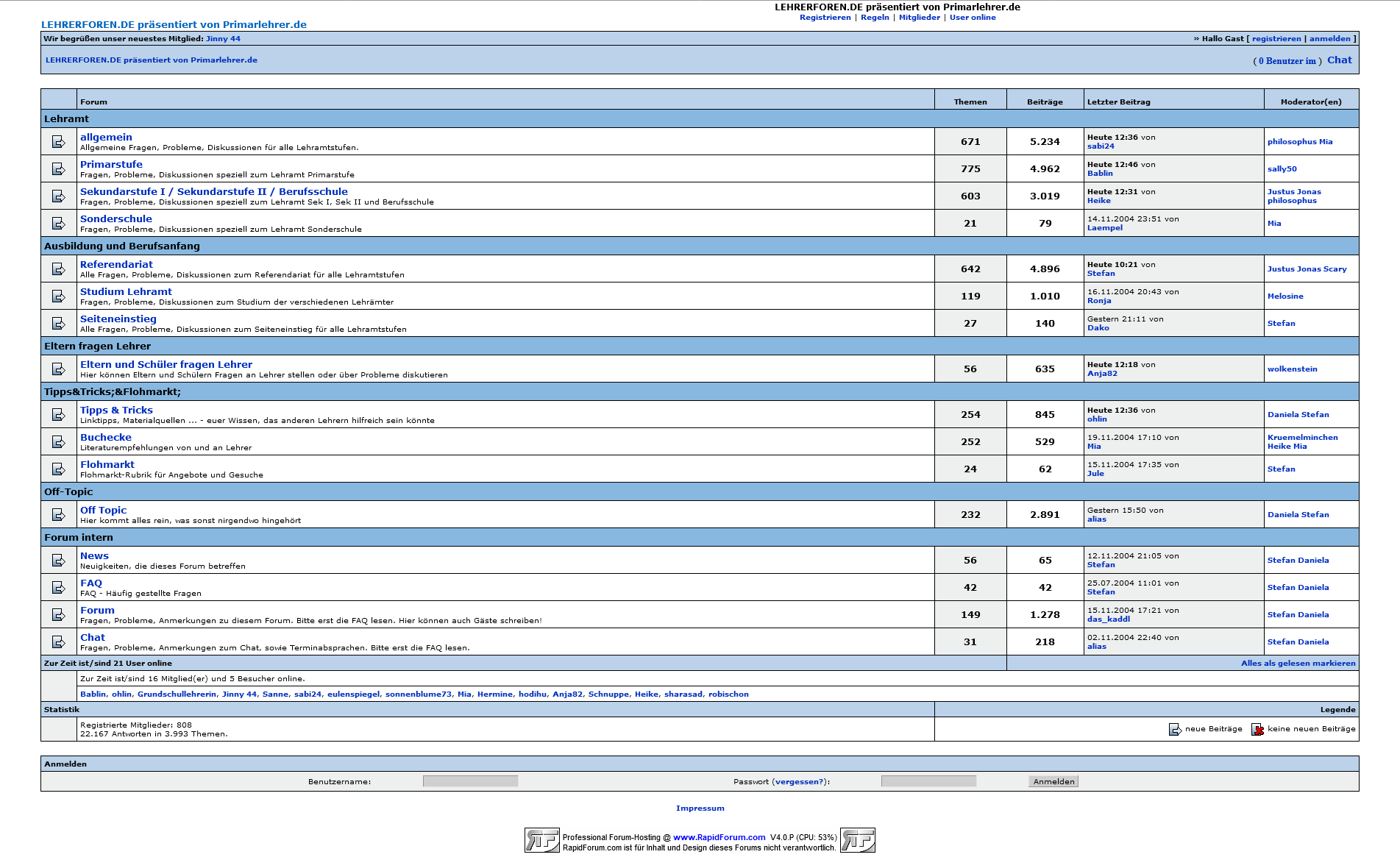Click the folder icon next to Primarstufe
The image size is (1400, 860).
pos(59,169)
